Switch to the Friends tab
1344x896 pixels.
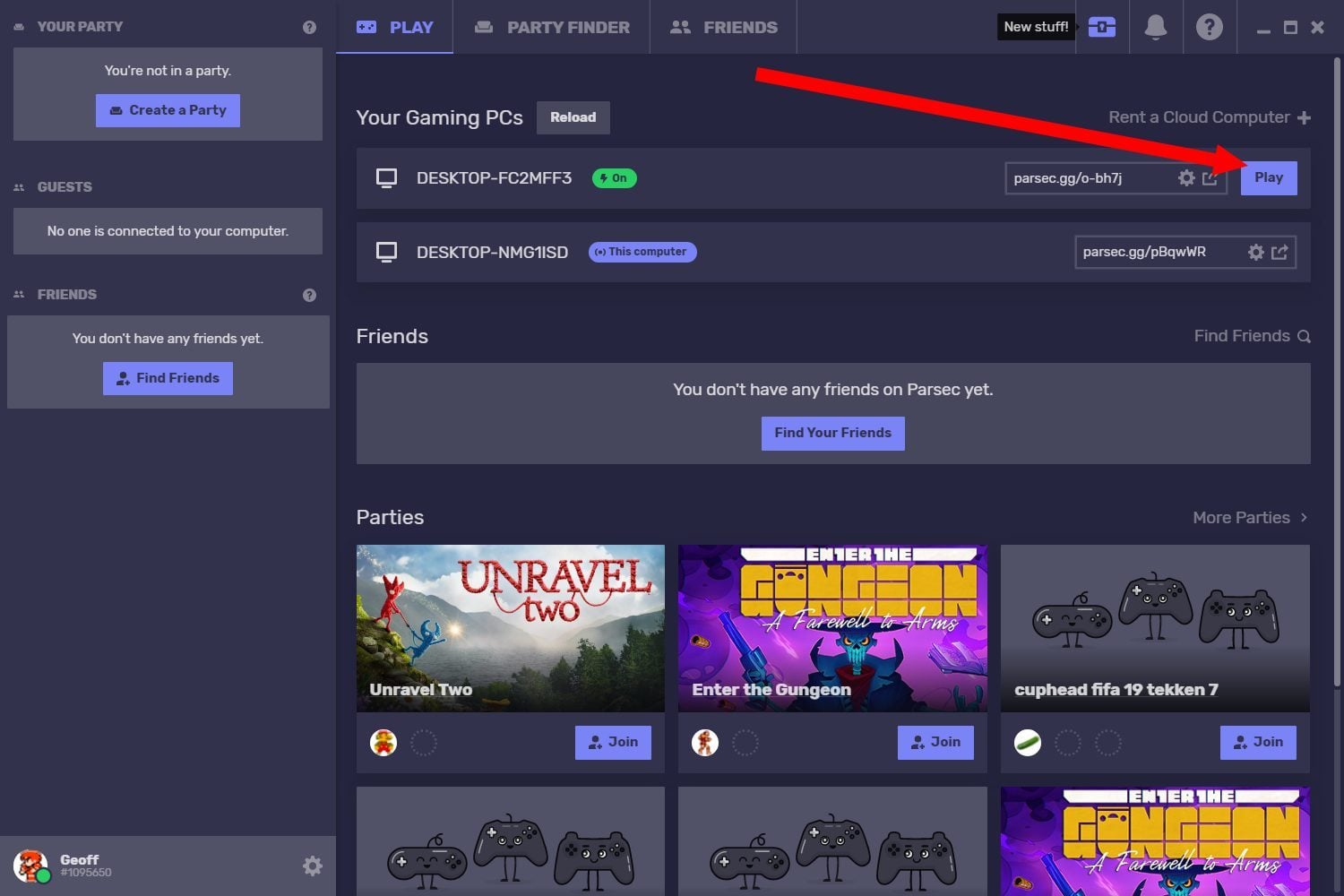coord(724,27)
